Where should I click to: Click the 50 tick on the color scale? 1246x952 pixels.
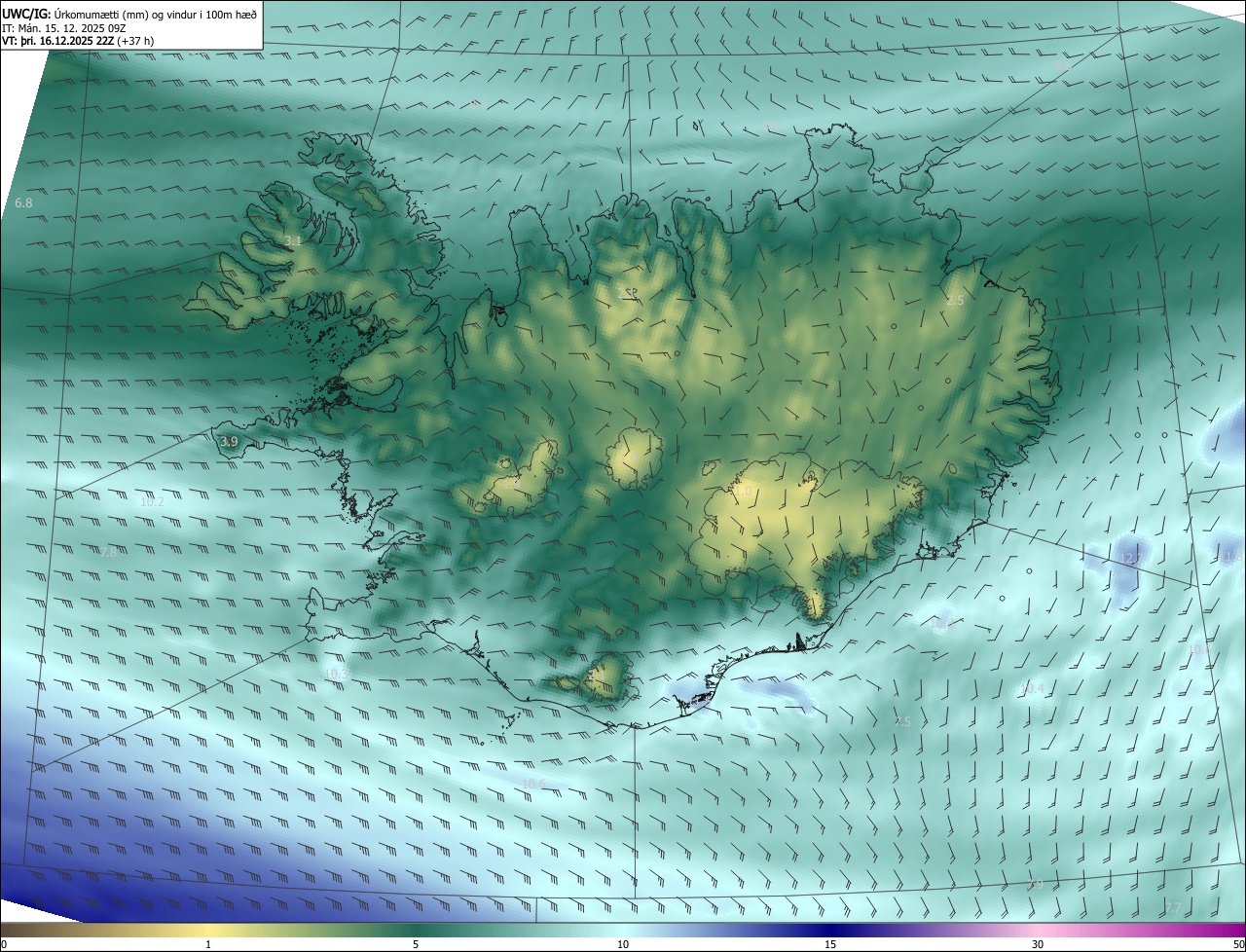coord(1238,944)
